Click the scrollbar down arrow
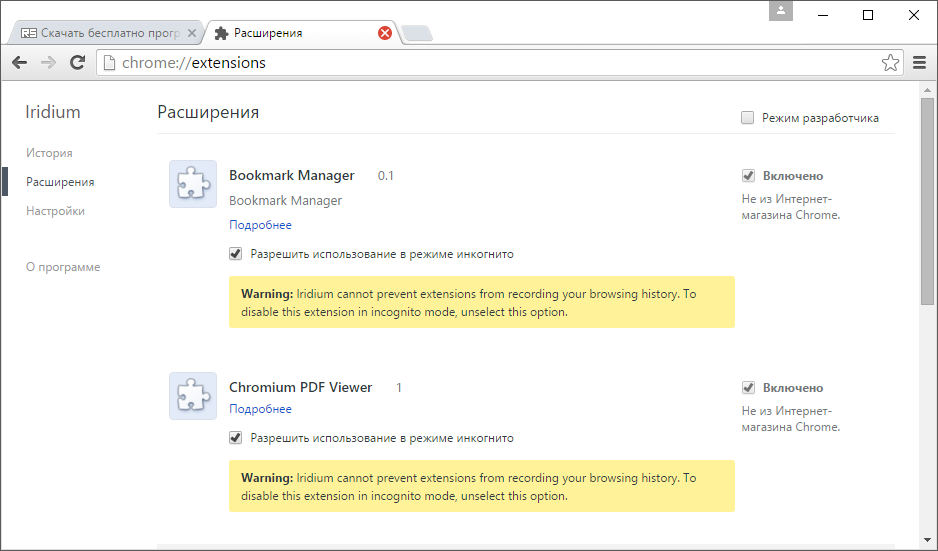This screenshot has width=938, height=551. click(927, 540)
